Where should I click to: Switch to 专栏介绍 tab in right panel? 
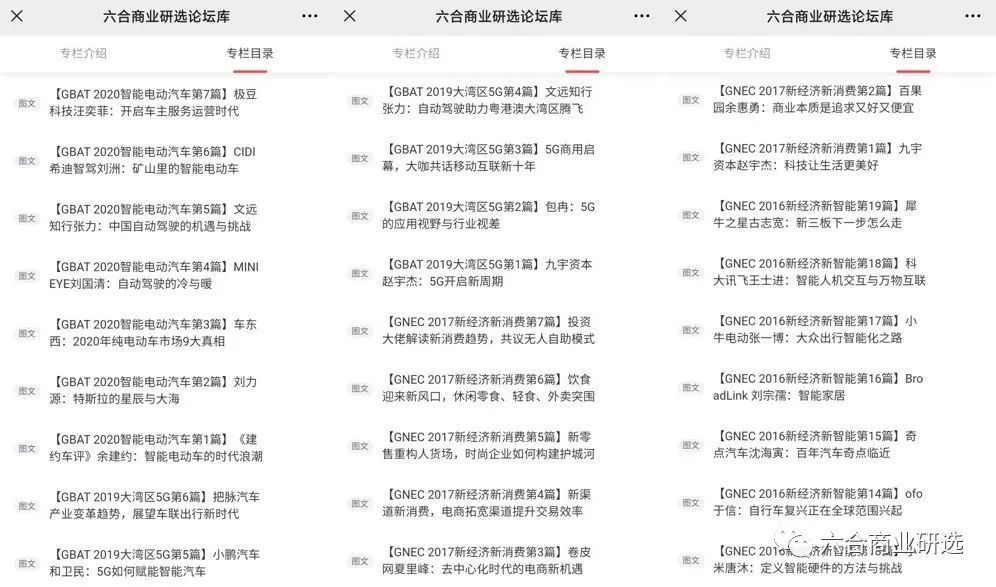(746, 53)
